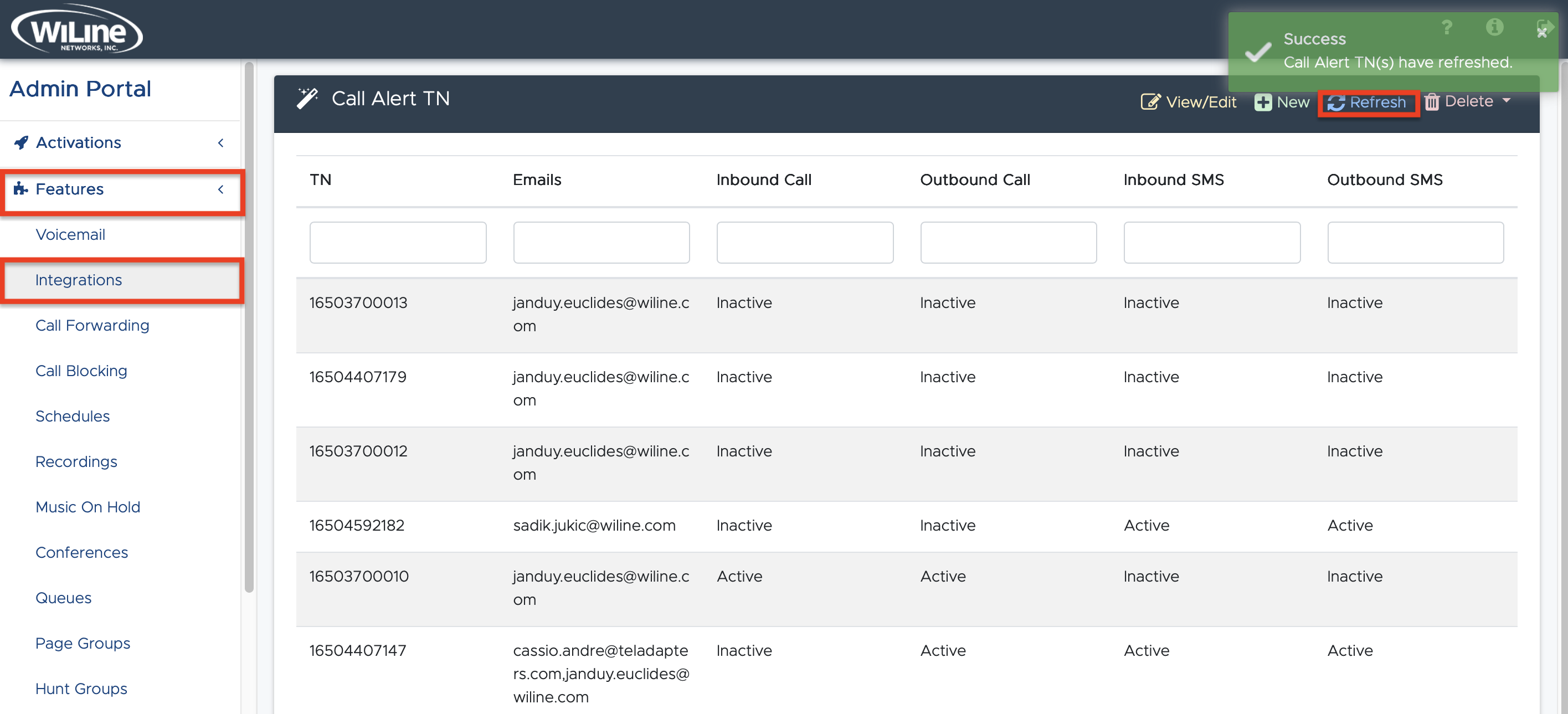Open the info icon in the top bar
Image resolution: width=1568 pixels, height=714 pixels.
point(1495,27)
